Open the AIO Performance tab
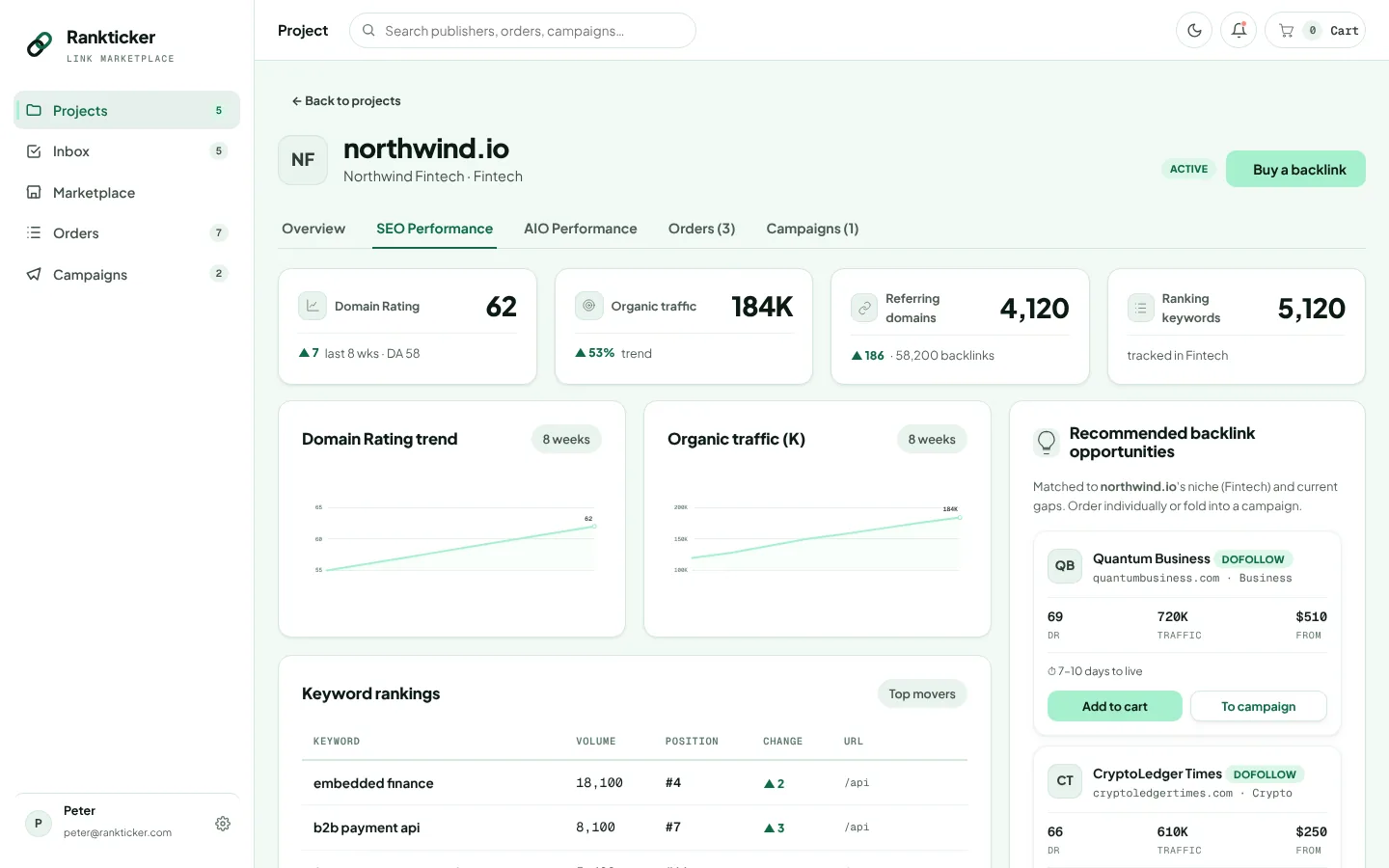1389x868 pixels. coord(581,229)
